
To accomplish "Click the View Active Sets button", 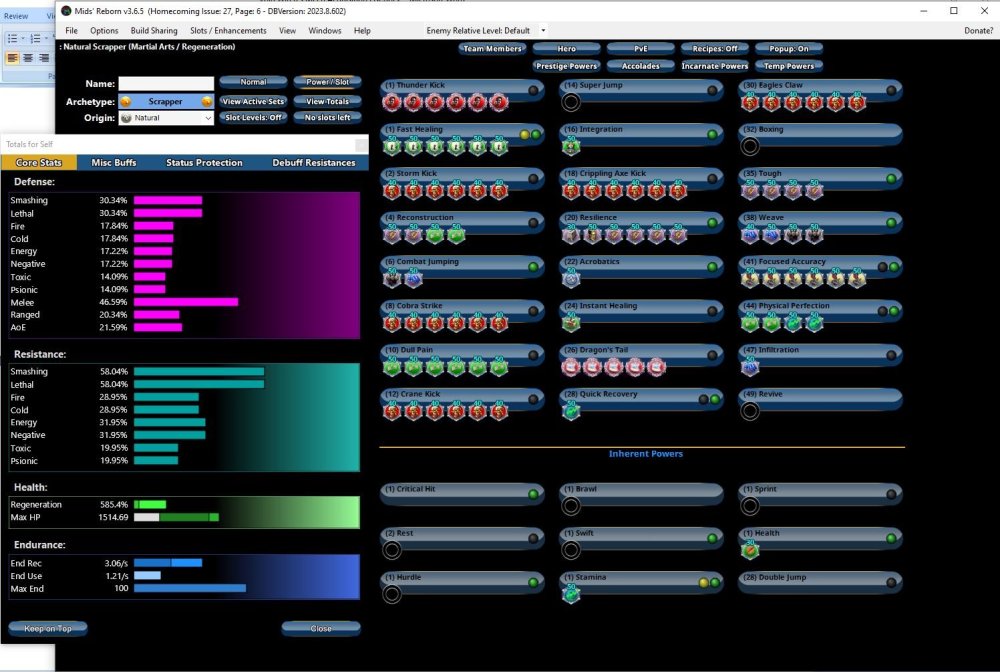I will [x=253, y=102].
